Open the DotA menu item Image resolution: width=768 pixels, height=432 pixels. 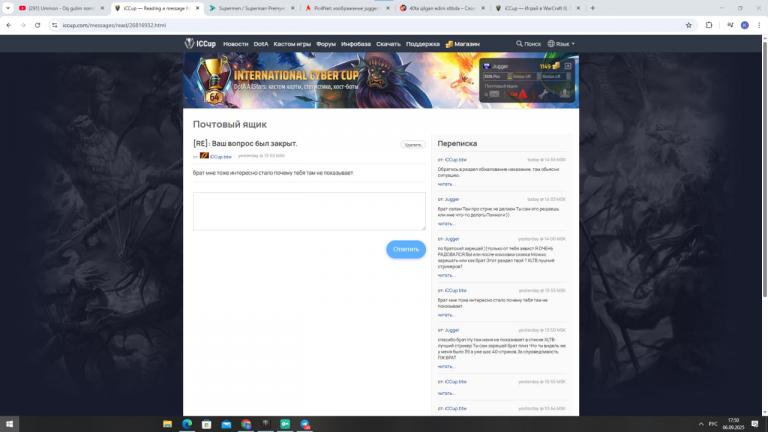[261, 44]
